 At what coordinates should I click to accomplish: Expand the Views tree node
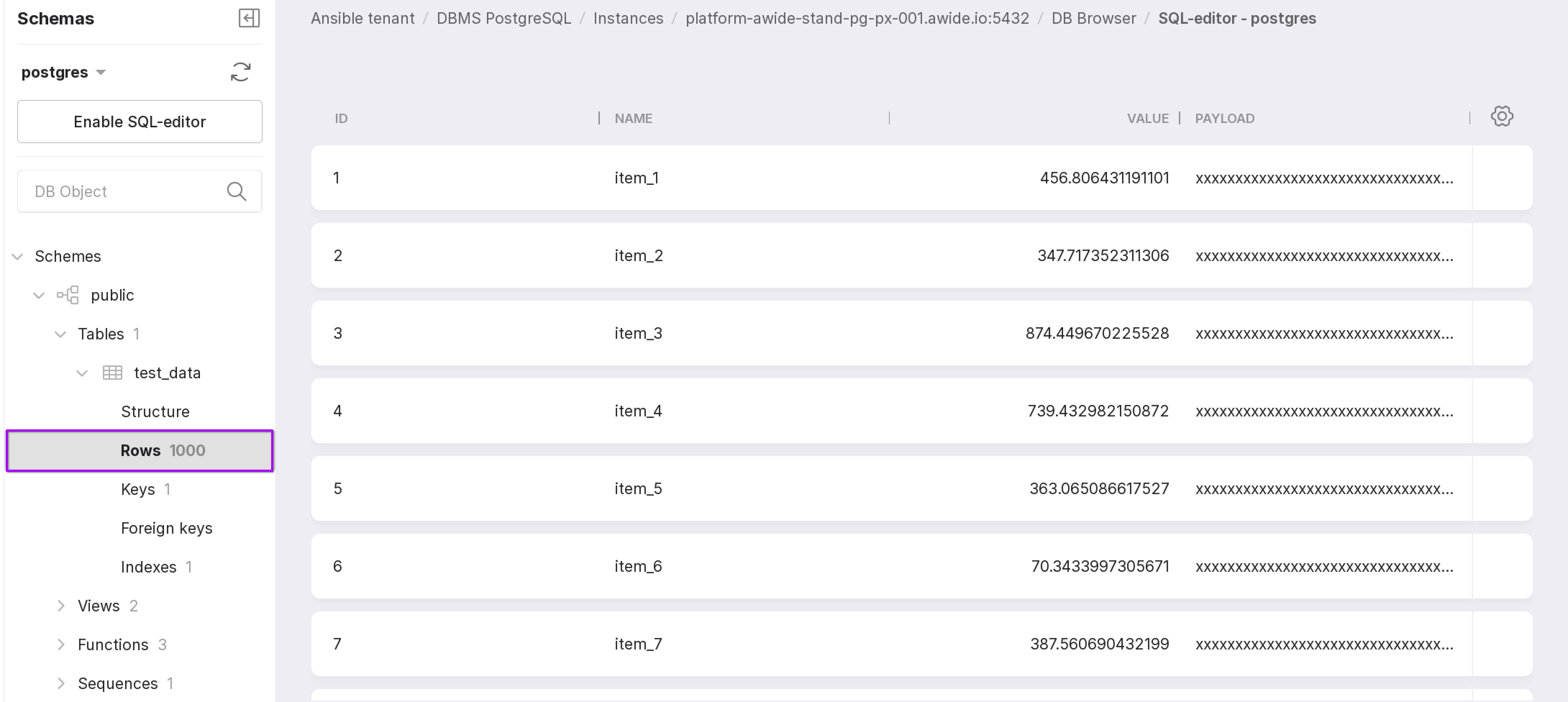(x=60, y=606)
